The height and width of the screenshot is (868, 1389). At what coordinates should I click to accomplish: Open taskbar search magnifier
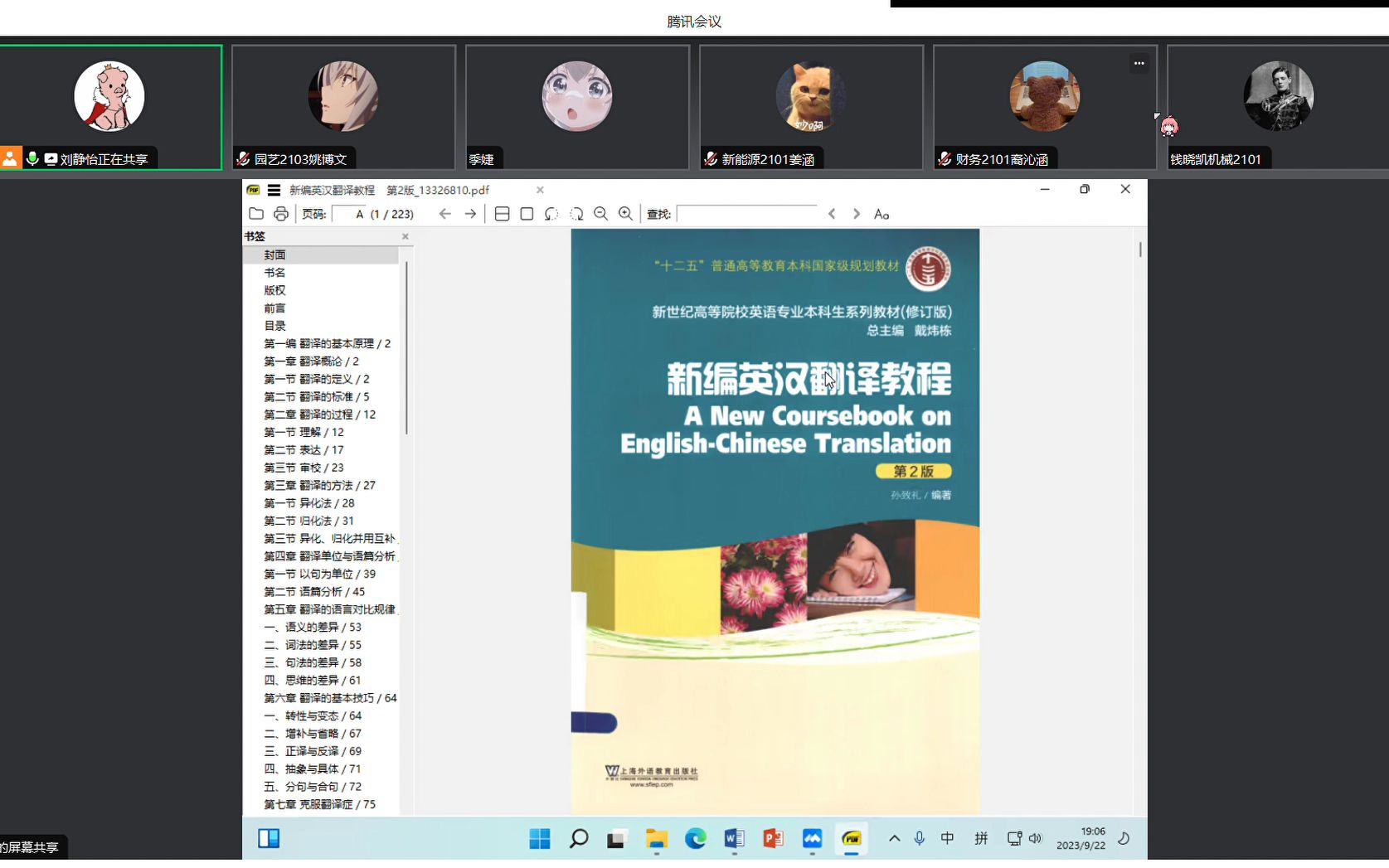tap(579, 839)
